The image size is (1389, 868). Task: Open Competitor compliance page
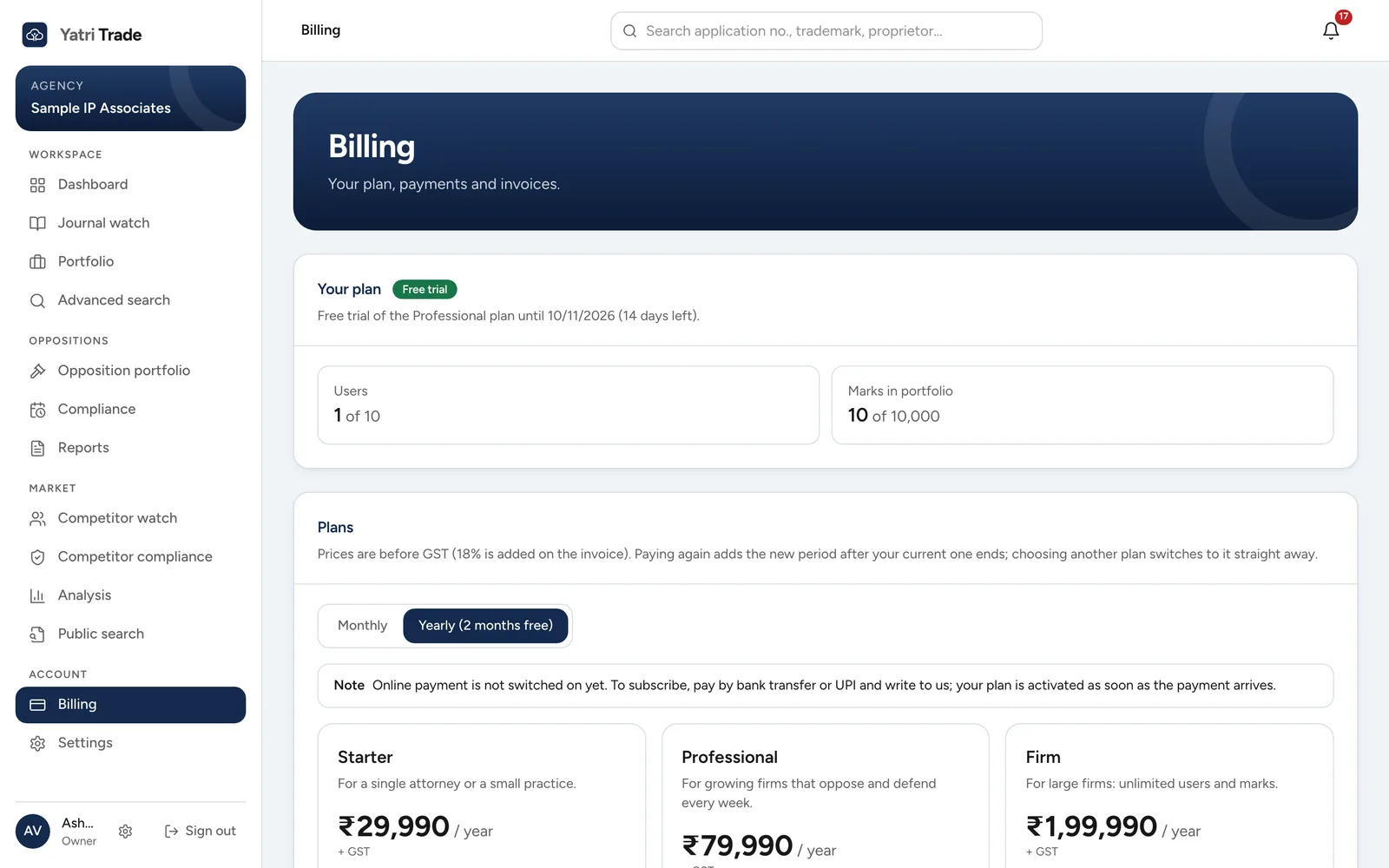click(x=130, y=557)
